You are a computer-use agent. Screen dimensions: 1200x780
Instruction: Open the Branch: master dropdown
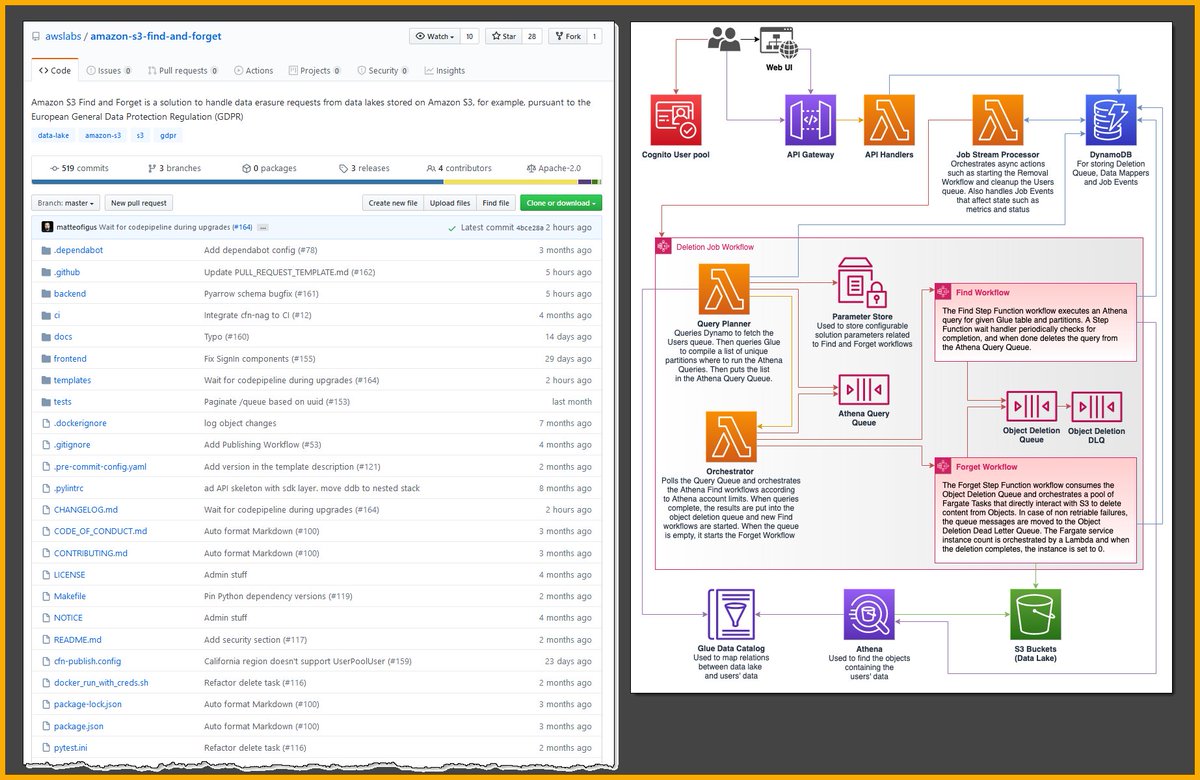tap(67, 203)
